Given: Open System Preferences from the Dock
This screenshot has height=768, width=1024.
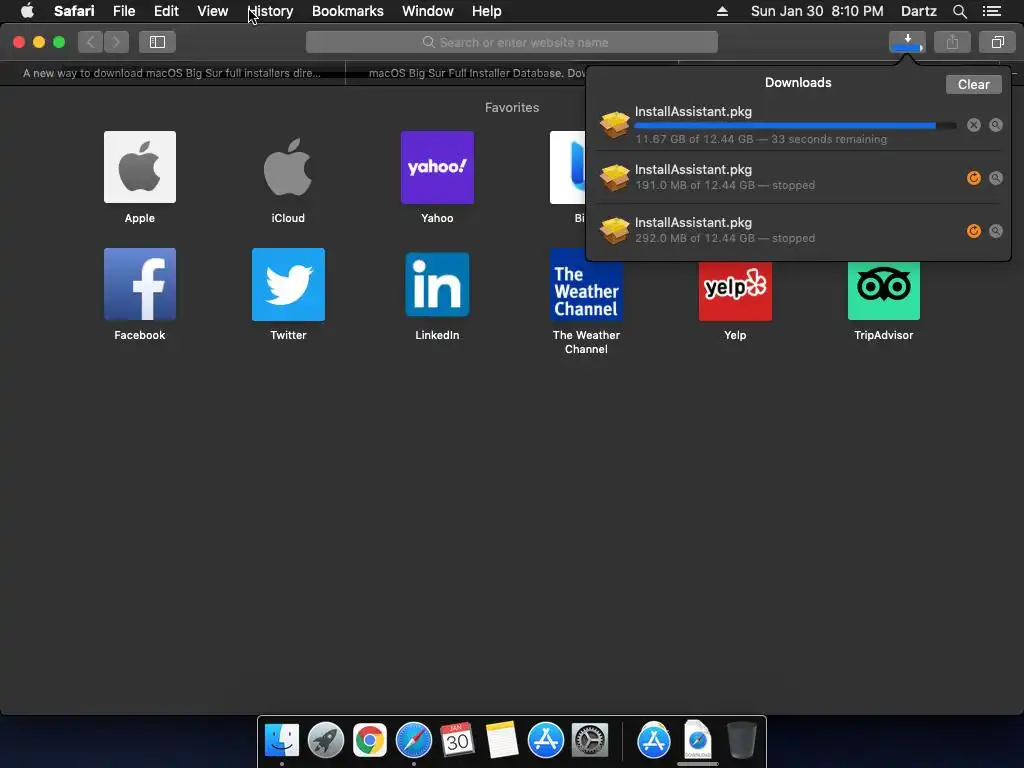Looking at the screenshot, I should pos(590,740).
